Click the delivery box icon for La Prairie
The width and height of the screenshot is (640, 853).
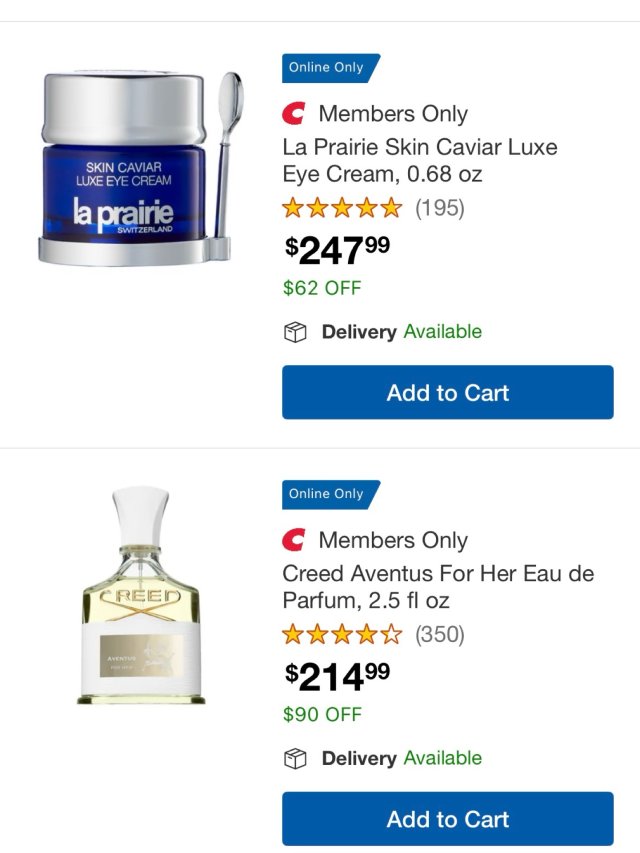[x=294, y=332]
